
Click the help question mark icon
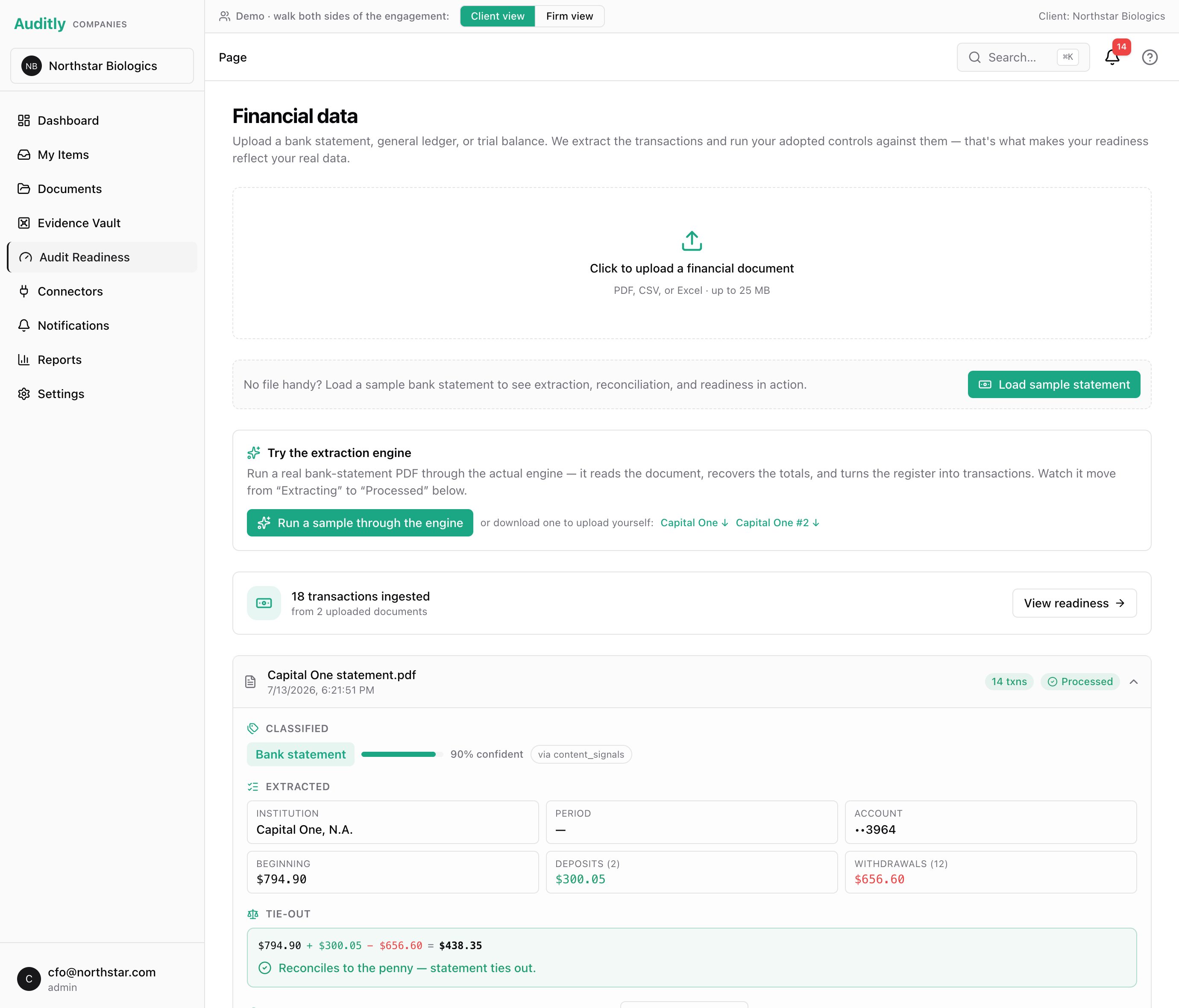click(1150, 58)
